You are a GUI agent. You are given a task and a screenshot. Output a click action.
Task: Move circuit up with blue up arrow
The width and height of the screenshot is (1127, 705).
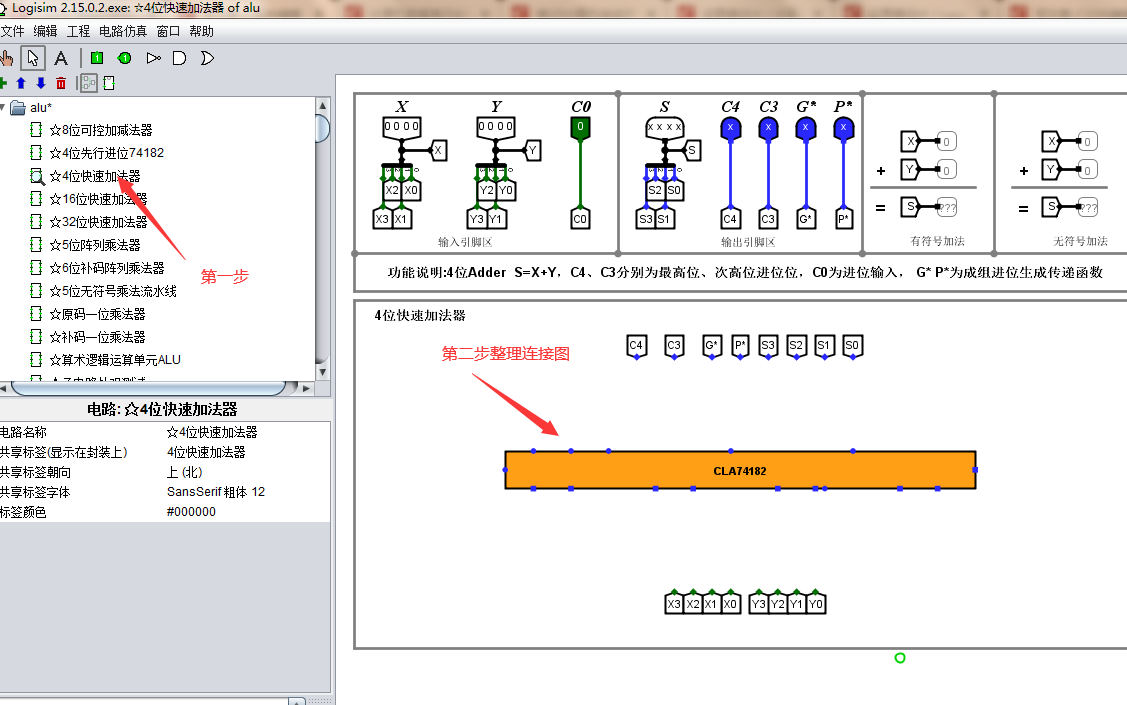tap(21, 83)
